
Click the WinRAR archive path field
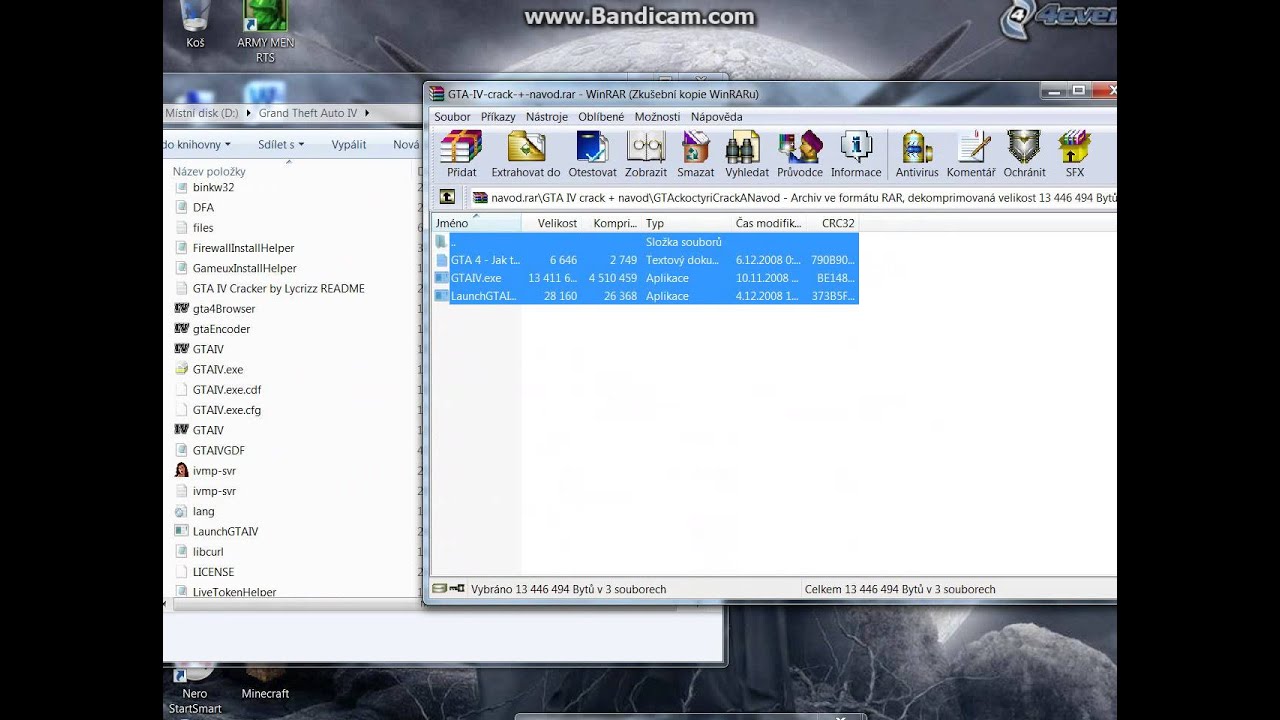pos(793,198)
